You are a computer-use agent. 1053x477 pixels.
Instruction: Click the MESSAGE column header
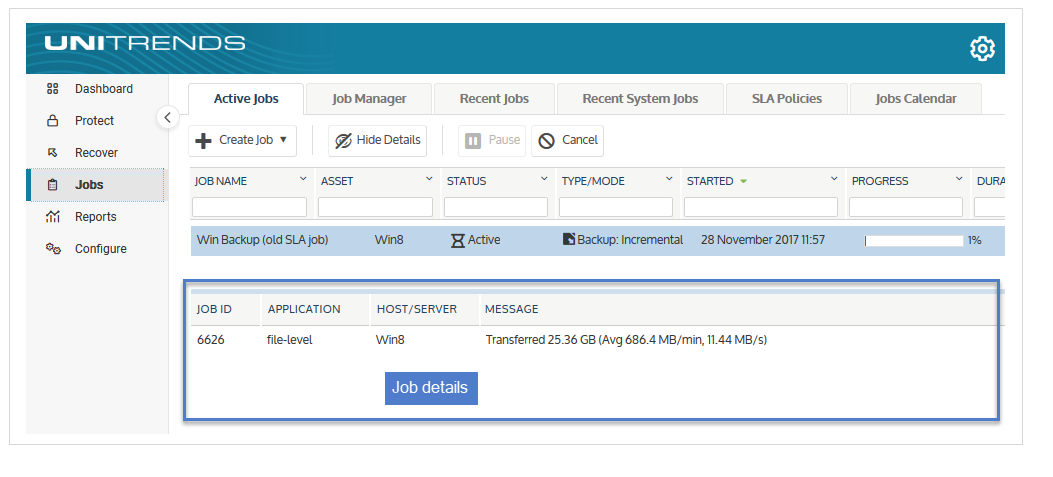(x=512, y=309)
